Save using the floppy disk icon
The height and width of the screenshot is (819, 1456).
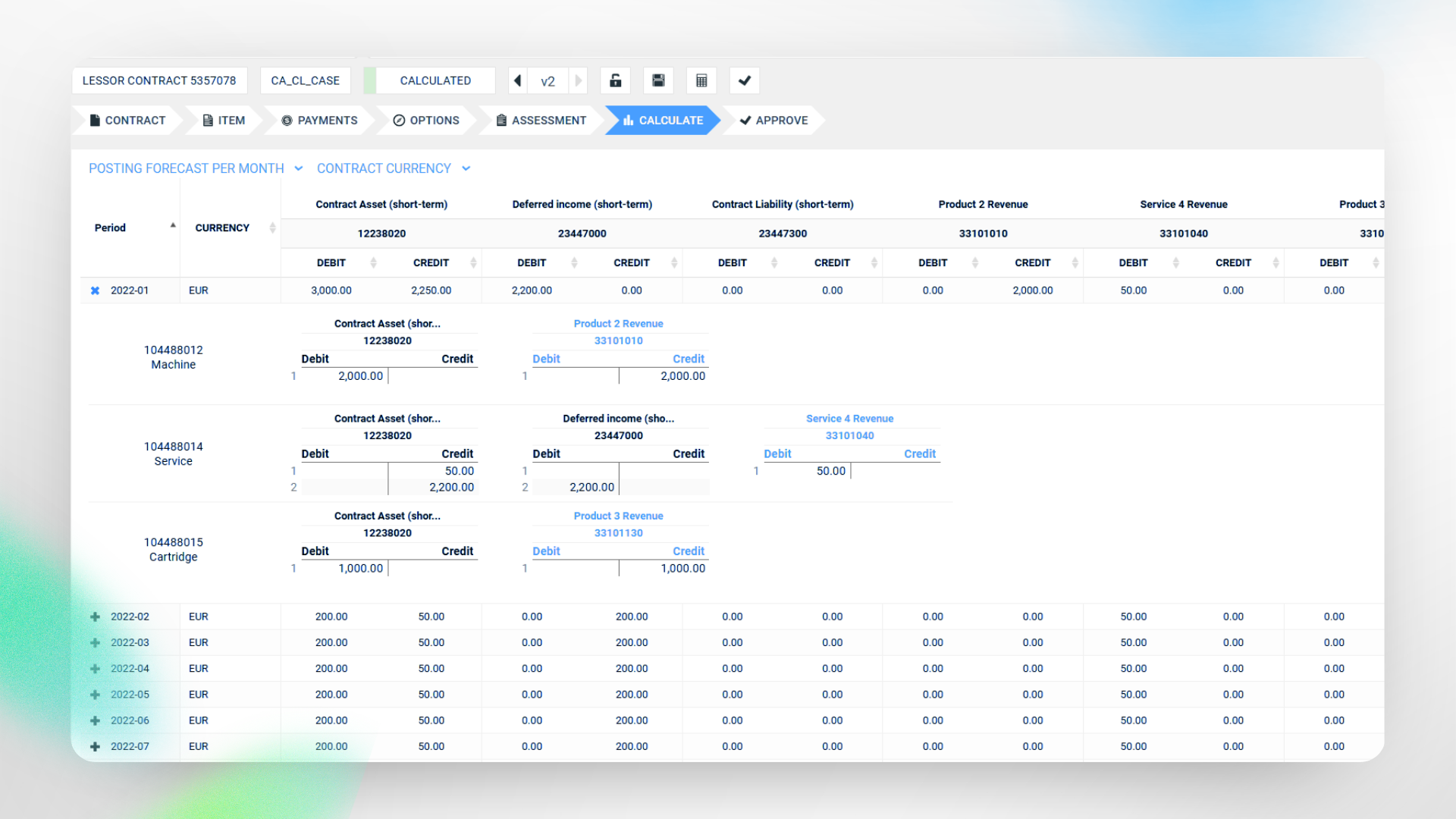point(658,80)
